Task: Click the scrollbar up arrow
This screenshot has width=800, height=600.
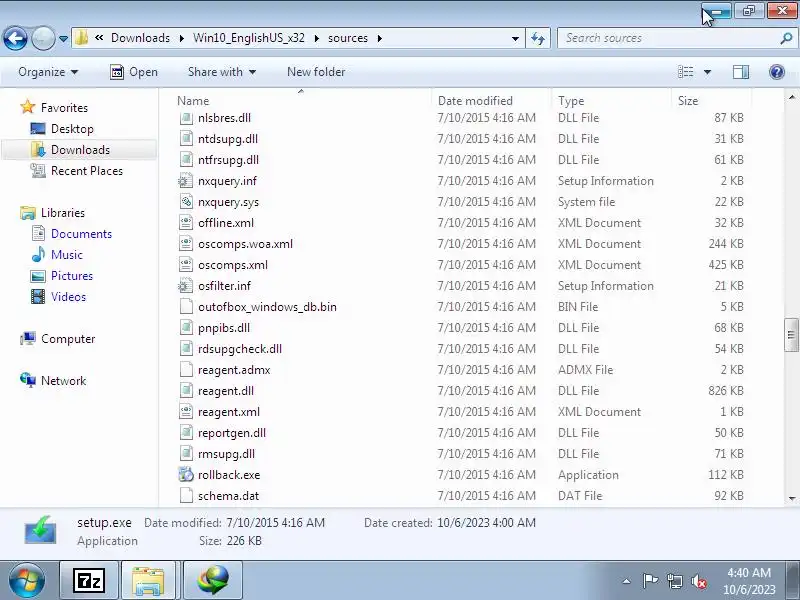Action: point(791,97)
